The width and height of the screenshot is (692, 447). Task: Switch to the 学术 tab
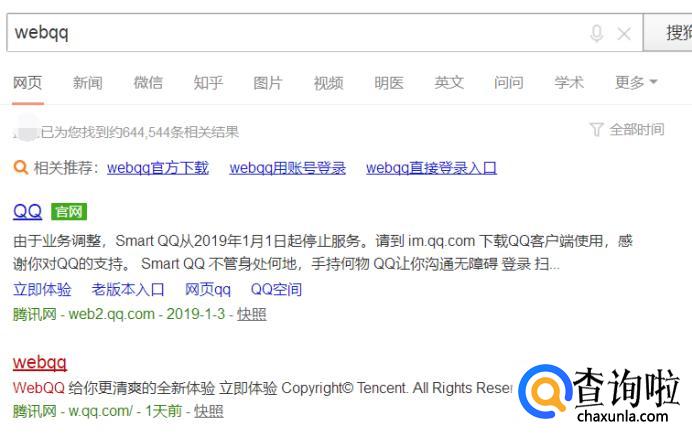click(569, 83)
